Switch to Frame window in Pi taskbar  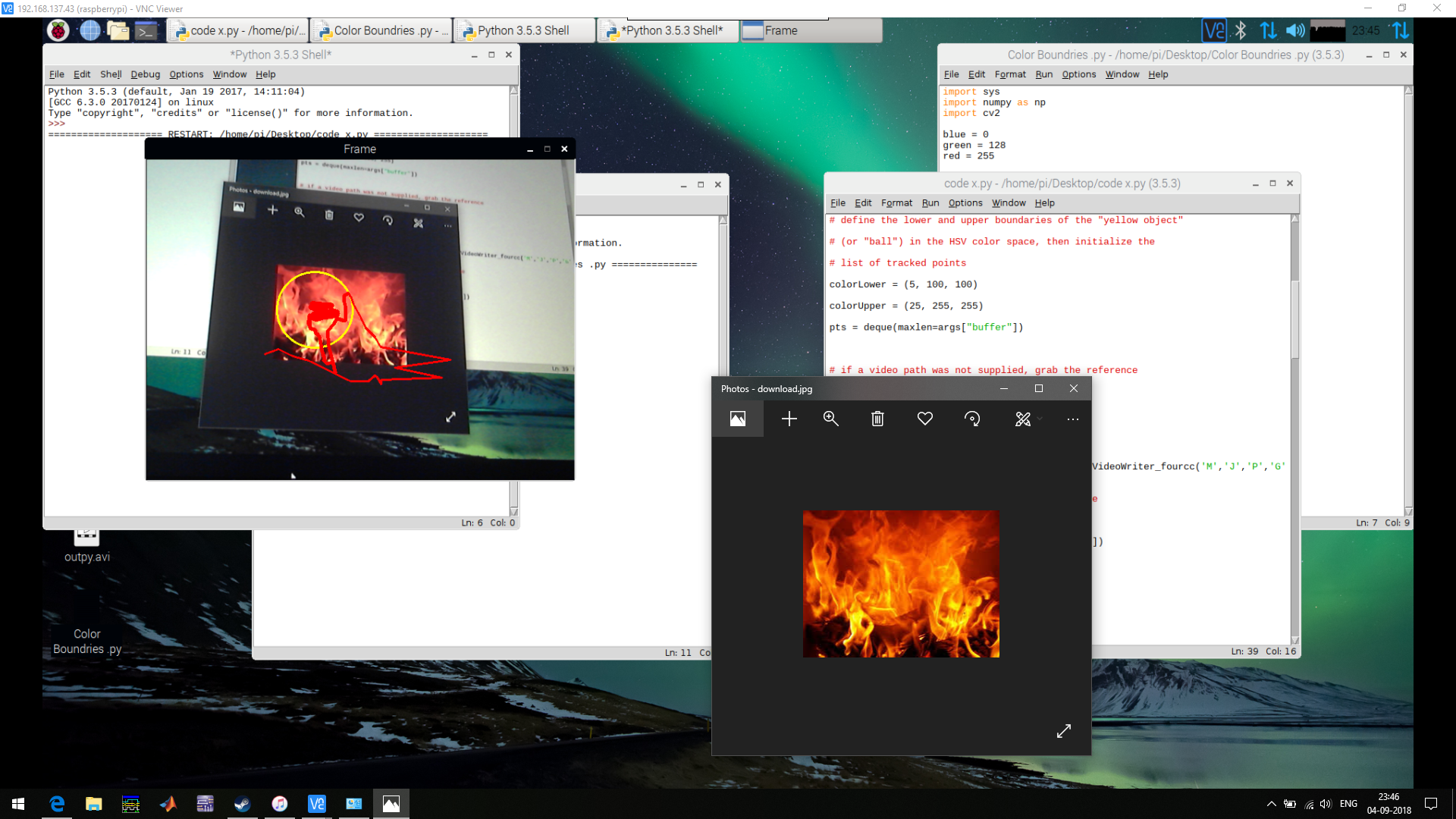tap(811, 30)
